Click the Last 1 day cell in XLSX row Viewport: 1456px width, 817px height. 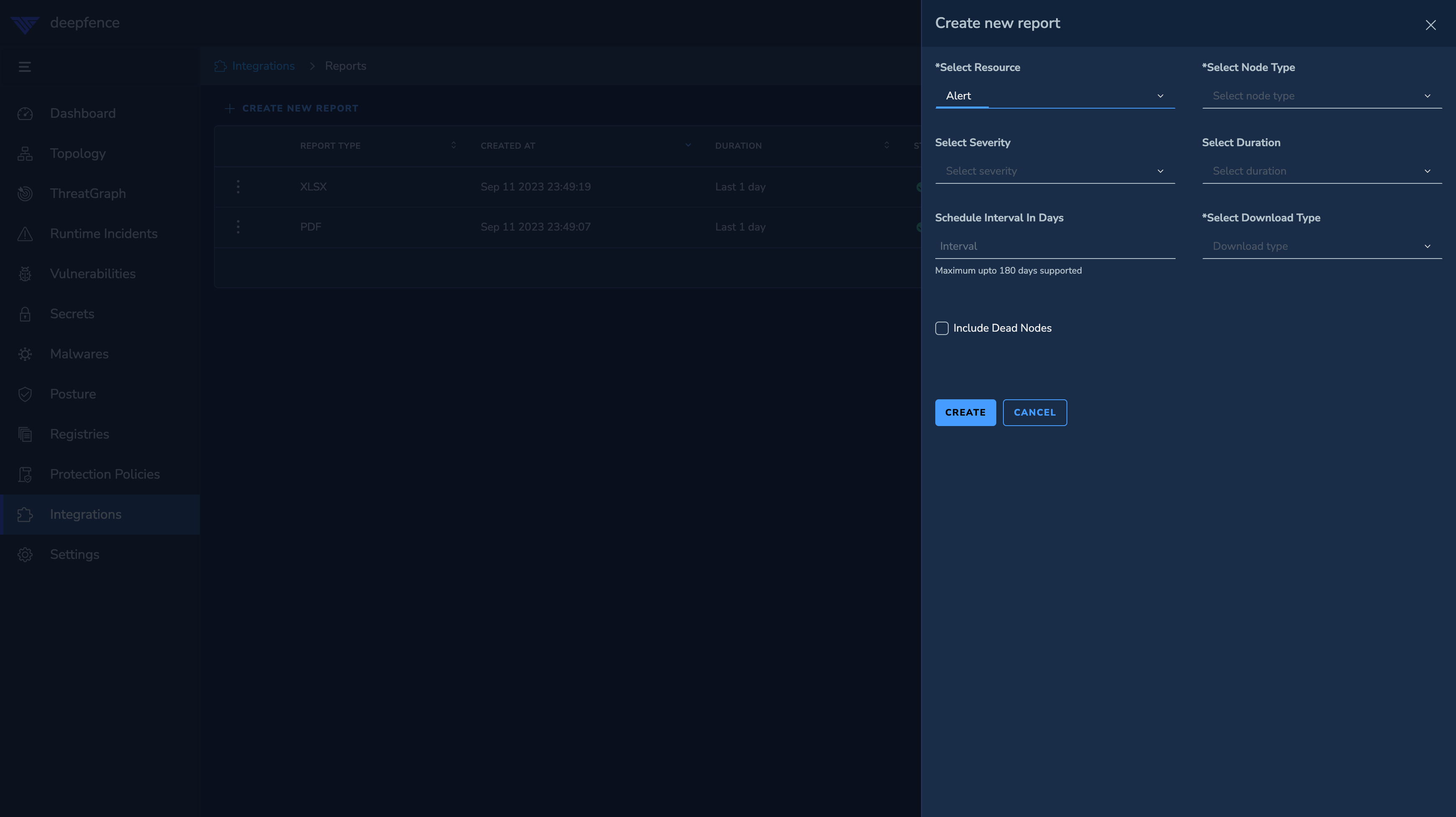tap(740, 186)
